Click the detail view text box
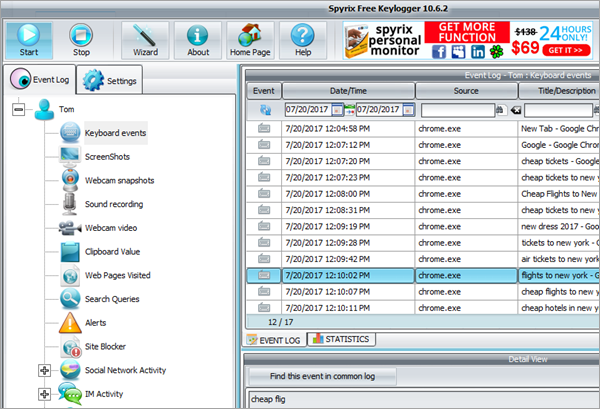Image resolution: width=600 pixels, height=409 pixels. click(x=424, y=399)
